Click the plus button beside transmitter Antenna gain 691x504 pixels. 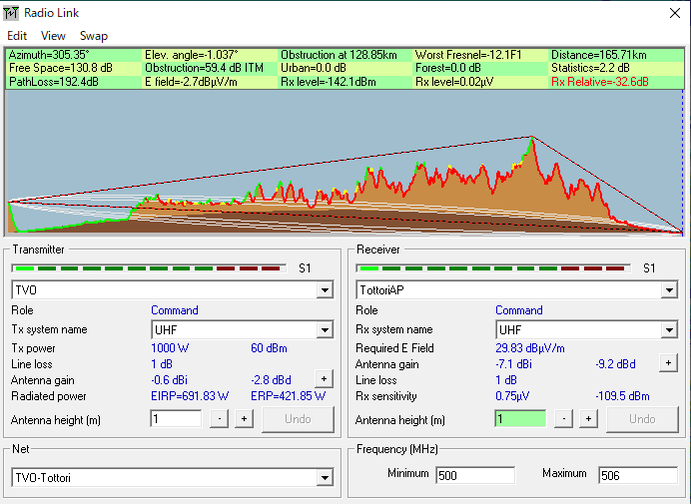point(324,378)
